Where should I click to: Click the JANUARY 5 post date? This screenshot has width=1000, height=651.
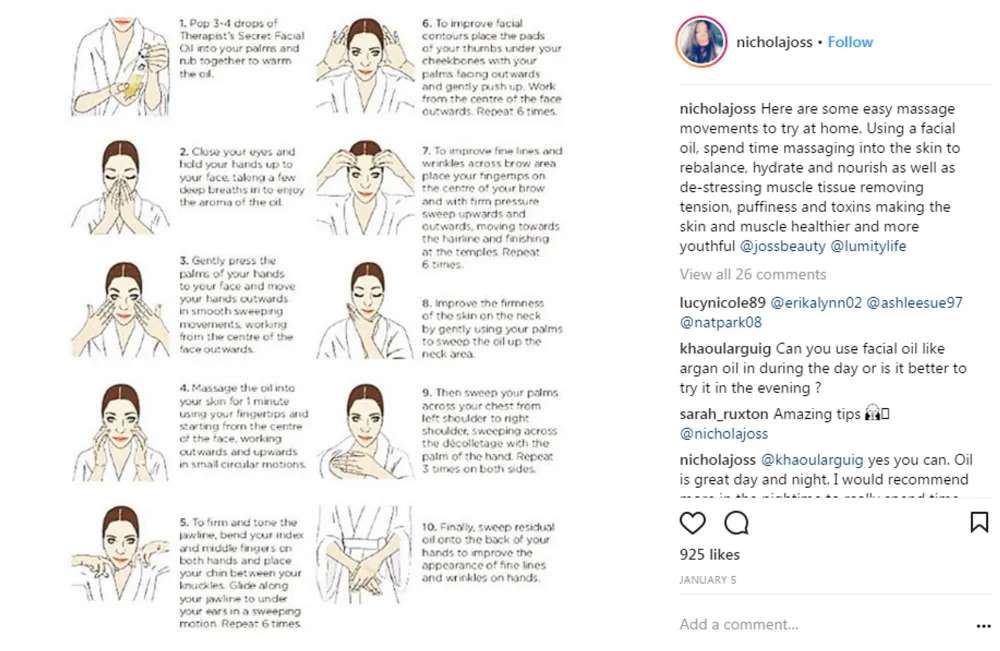pos(708,580)
